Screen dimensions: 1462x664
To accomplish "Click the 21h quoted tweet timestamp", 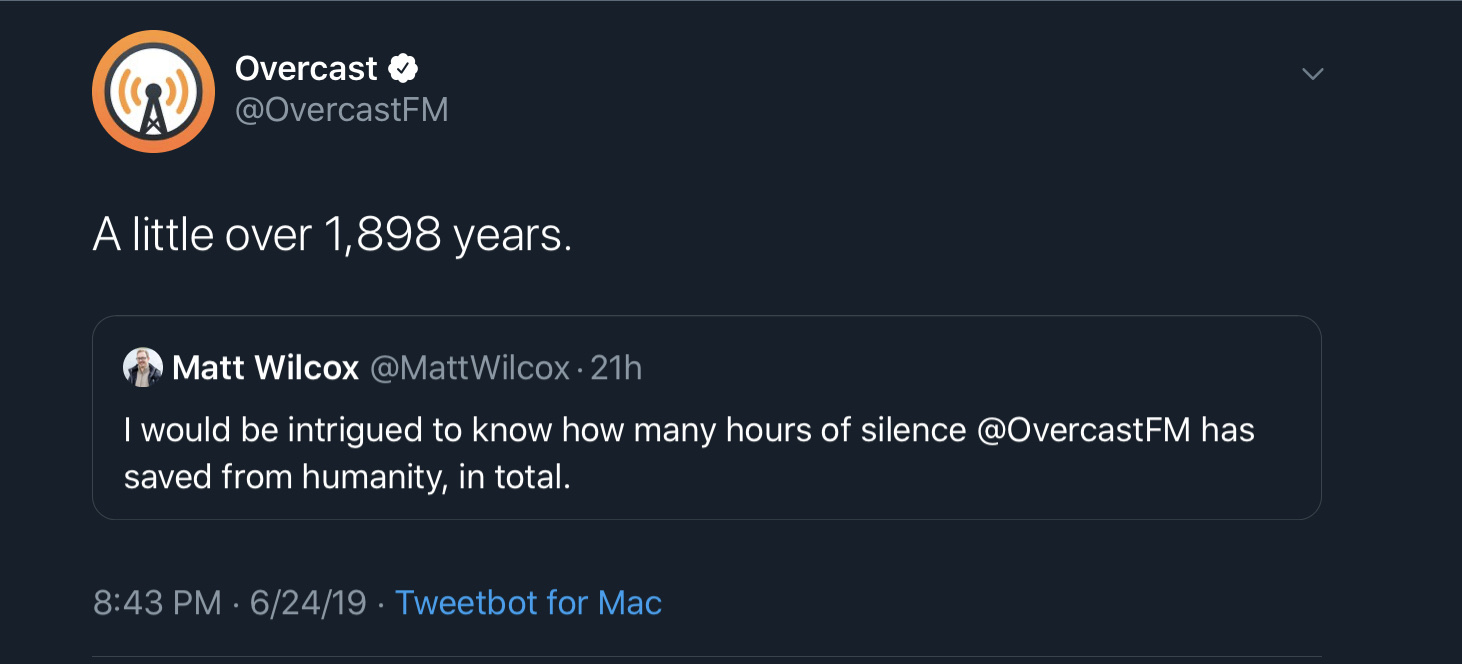I will pyautogui.click(x=616, y=368).
